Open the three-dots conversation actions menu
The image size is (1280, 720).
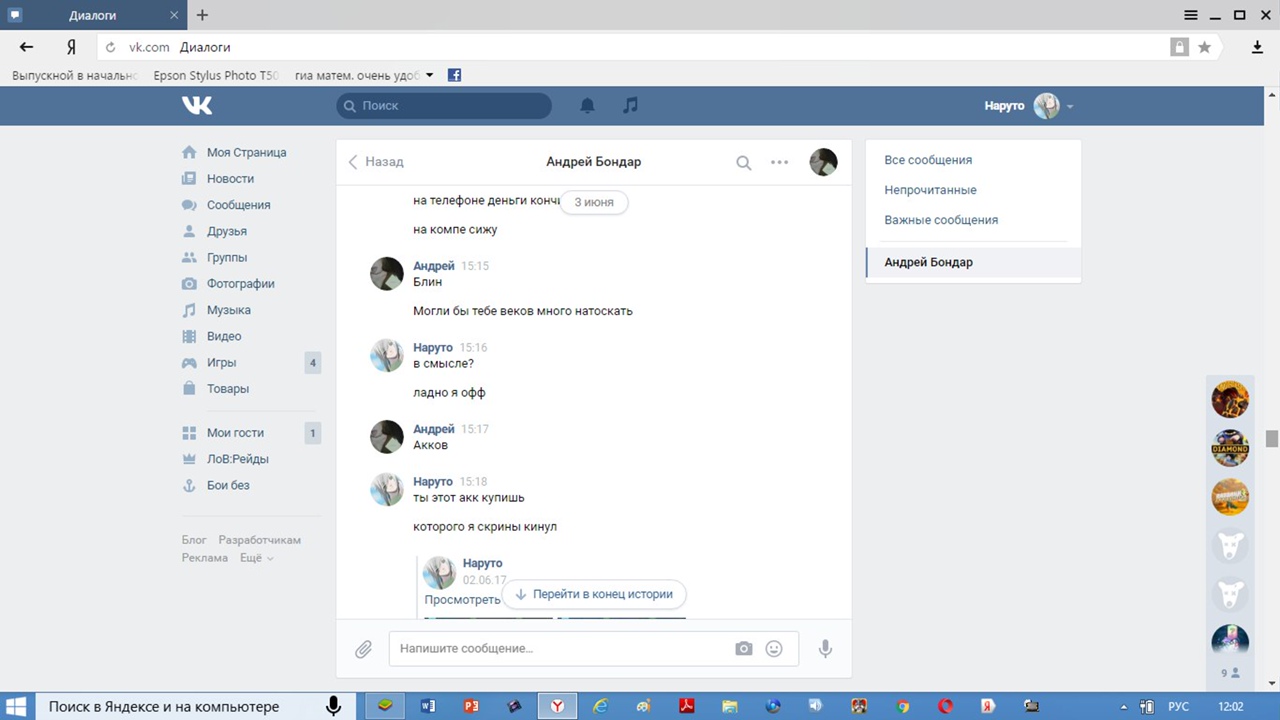(779, 162)
